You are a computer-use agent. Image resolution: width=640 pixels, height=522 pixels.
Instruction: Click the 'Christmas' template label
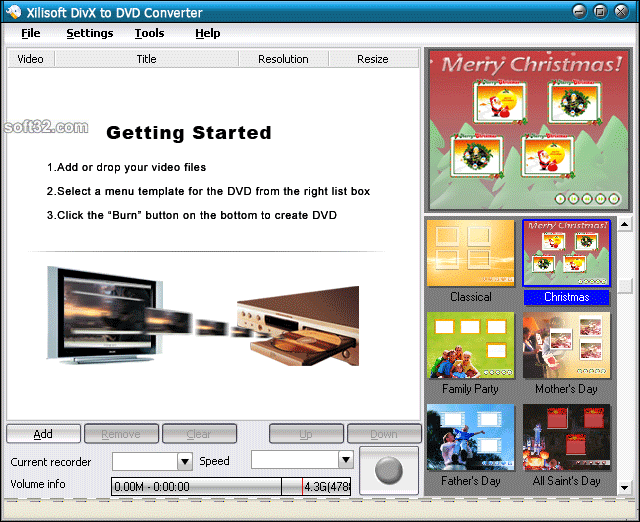click(x=567, y=297)
